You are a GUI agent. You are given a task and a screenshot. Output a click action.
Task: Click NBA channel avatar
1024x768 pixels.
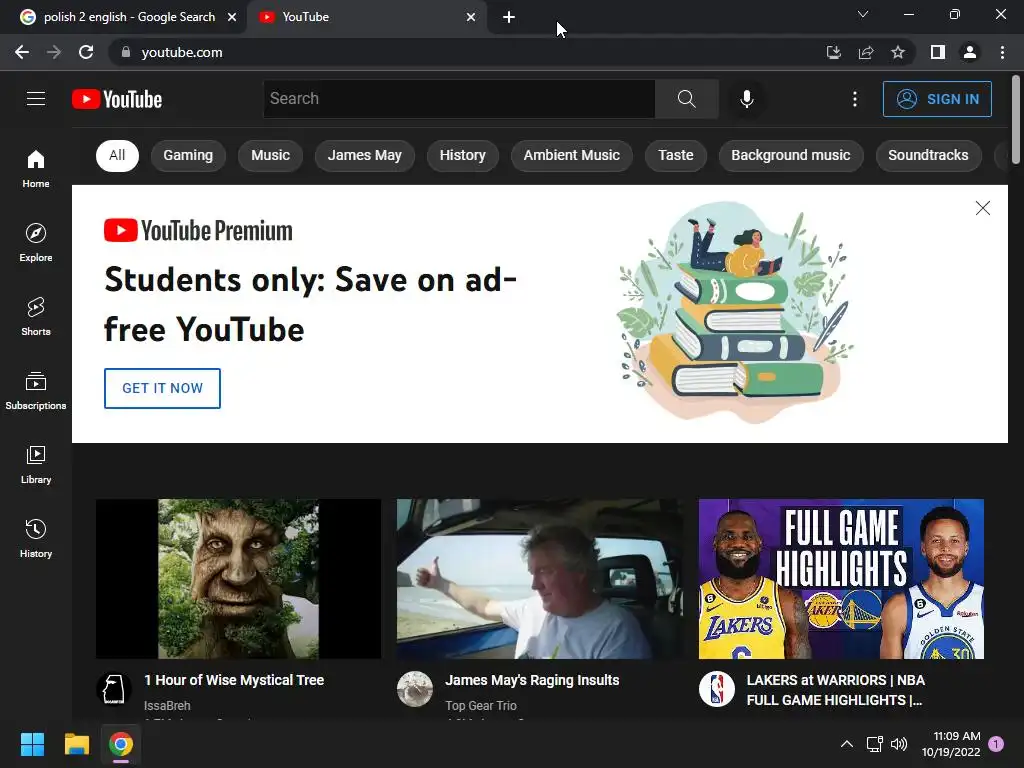(716, 689)
